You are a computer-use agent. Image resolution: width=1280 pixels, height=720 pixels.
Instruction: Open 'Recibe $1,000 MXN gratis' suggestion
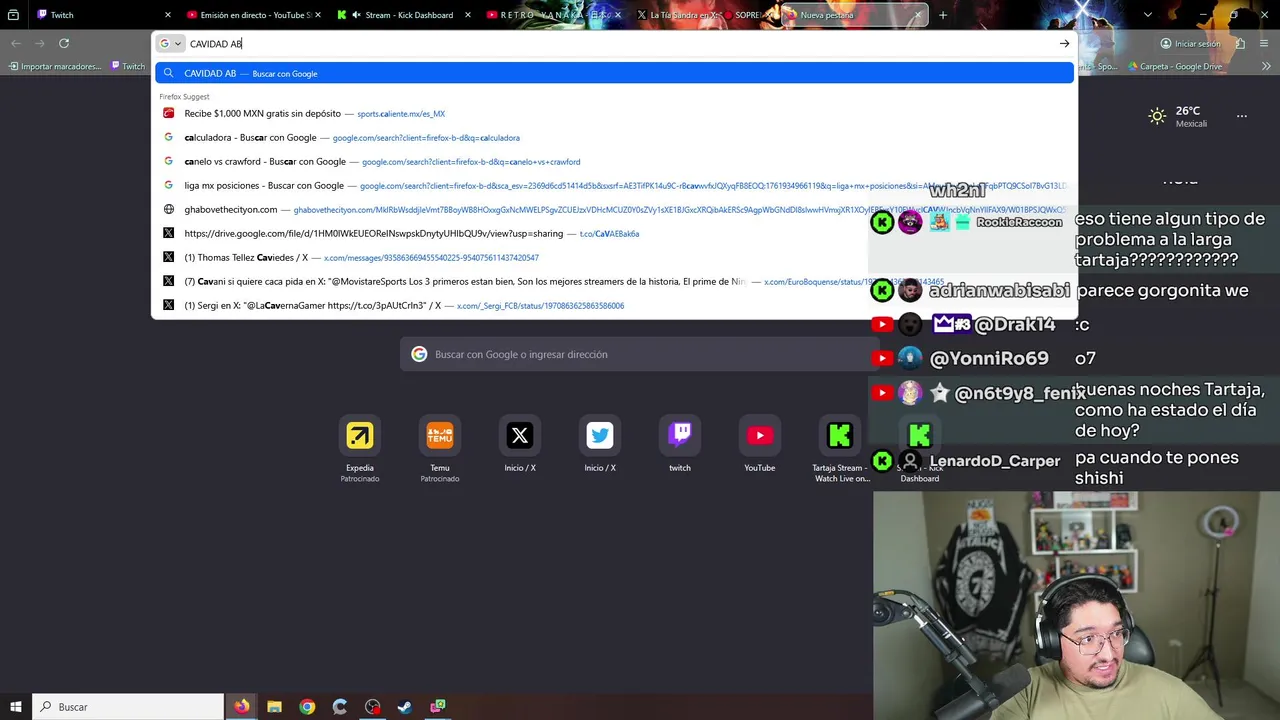tap(614, 113)
